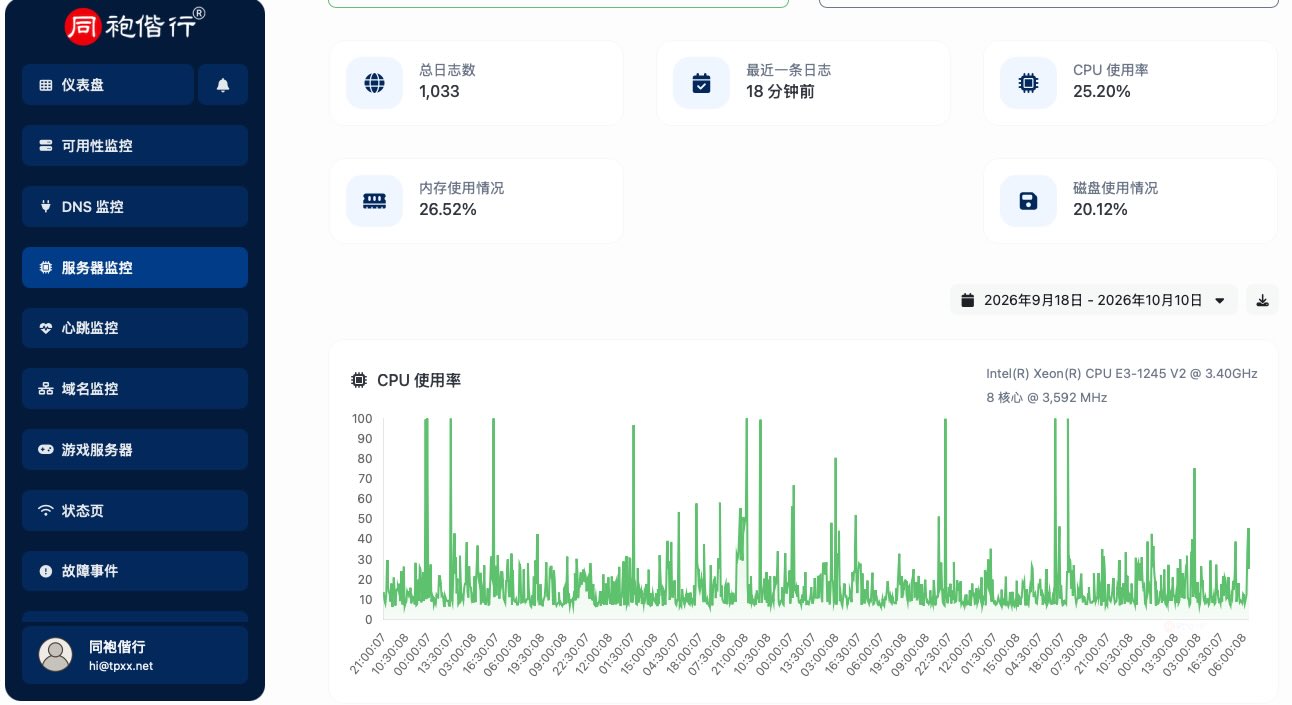This screenshot has height=705, width=1292.
Task: Click the 8 核心 @ 3,592 MHz text
Action: coord(1046,397)
